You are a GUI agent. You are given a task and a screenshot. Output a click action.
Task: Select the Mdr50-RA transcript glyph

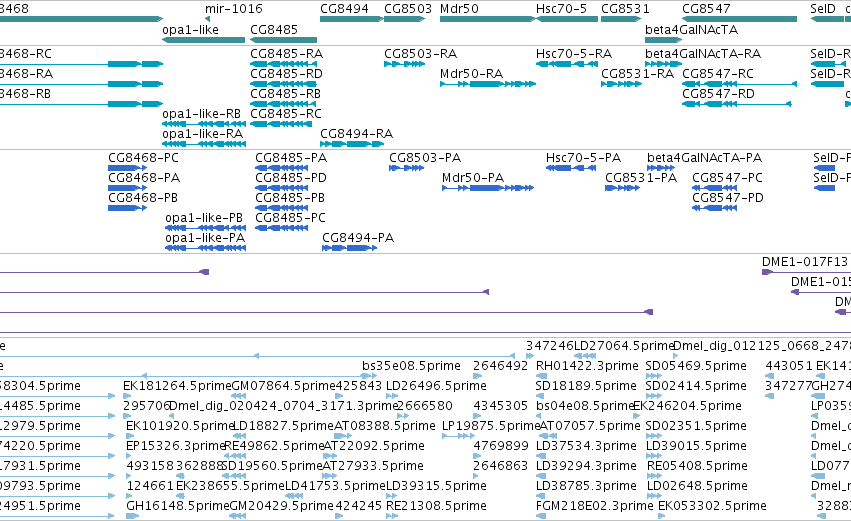point(488,84)
